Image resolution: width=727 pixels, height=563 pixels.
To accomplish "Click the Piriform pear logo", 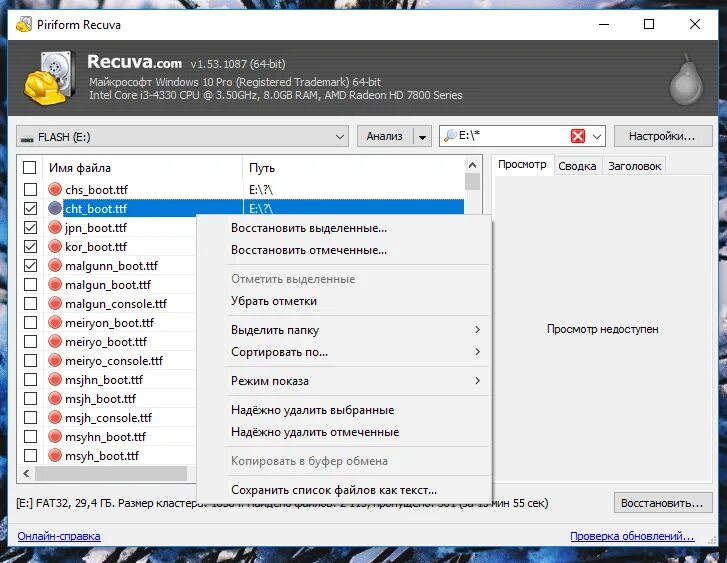I will coord(686,80).
